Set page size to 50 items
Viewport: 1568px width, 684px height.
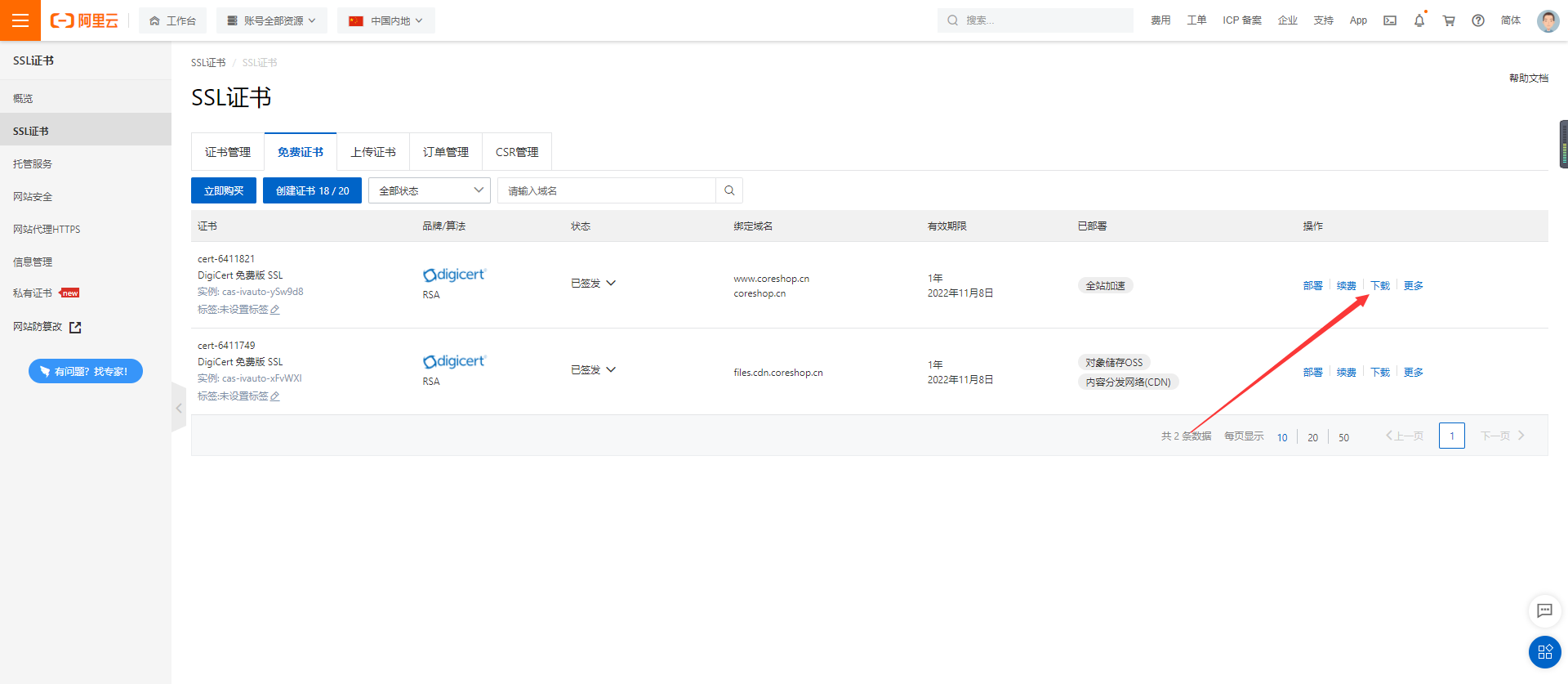(1343, 437)
